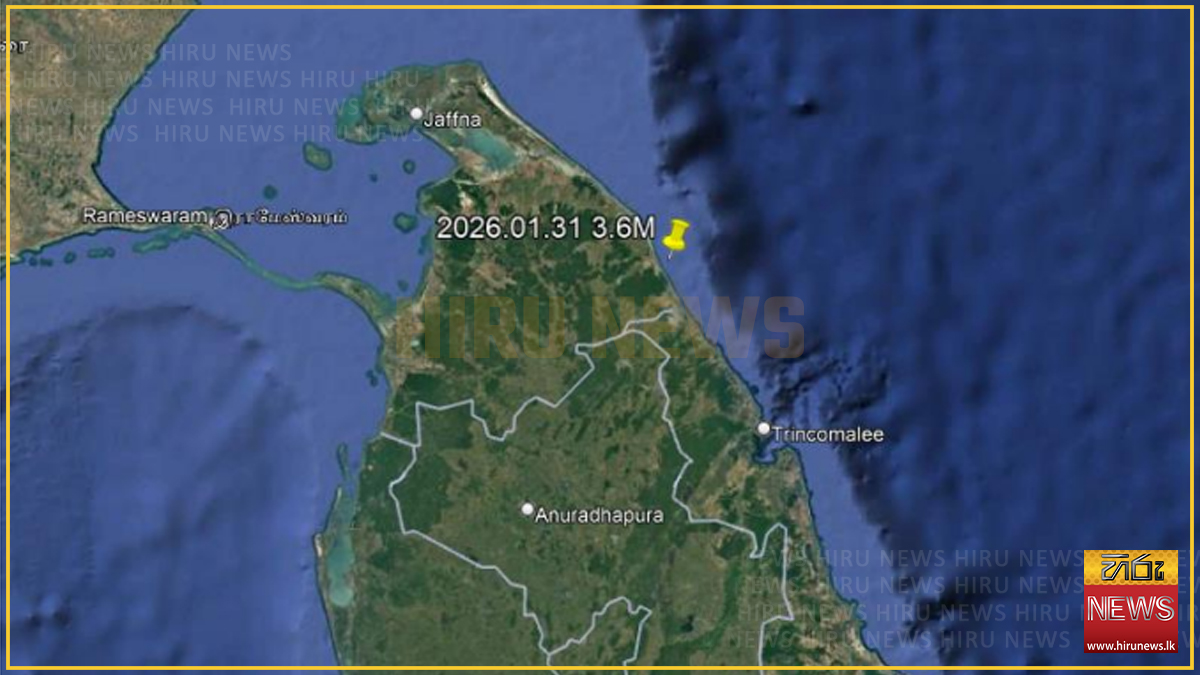Viewport: 1200px width, 675px height.
Task: Toggle the Jaffna place label
Action: [x=452, y=118]
